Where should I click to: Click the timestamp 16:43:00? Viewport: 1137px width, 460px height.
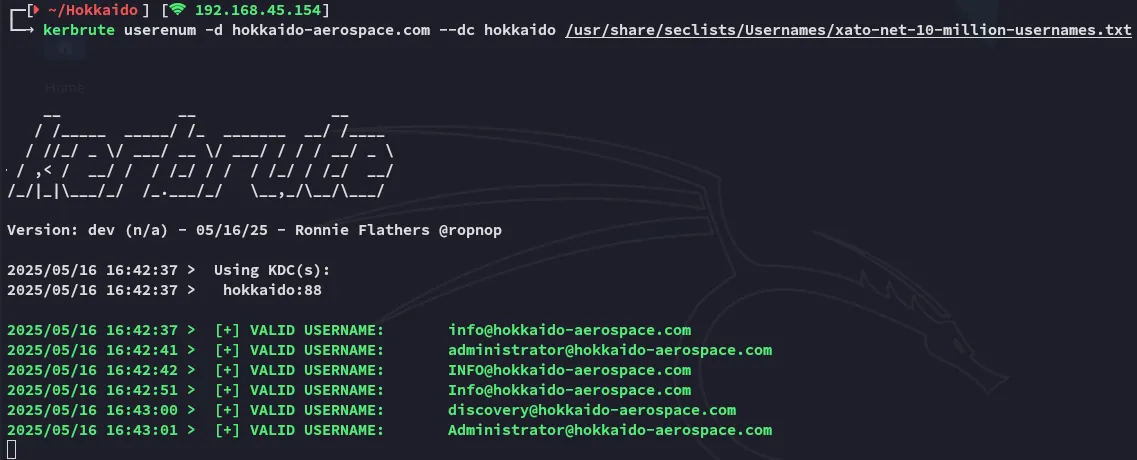tap(141, 410)
